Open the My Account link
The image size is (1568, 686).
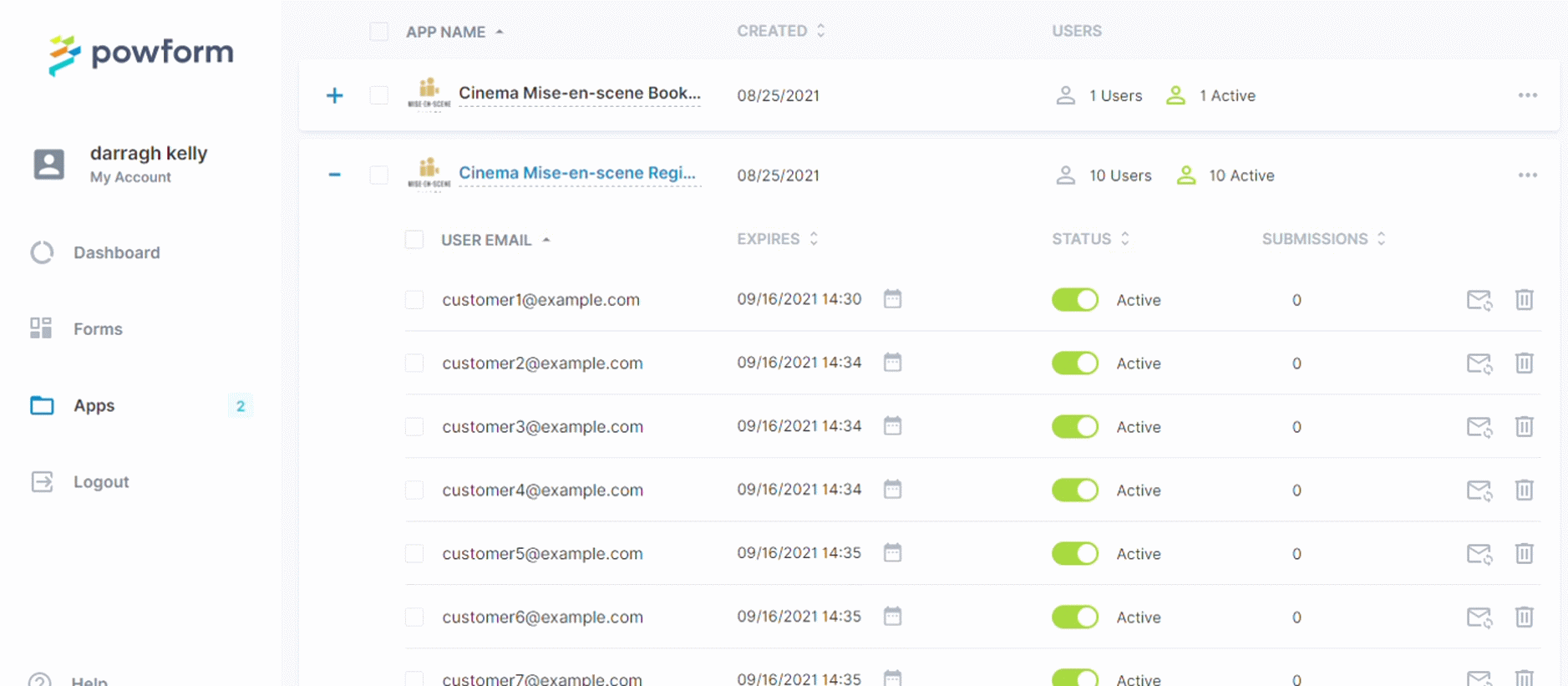[x=130, y=177]
